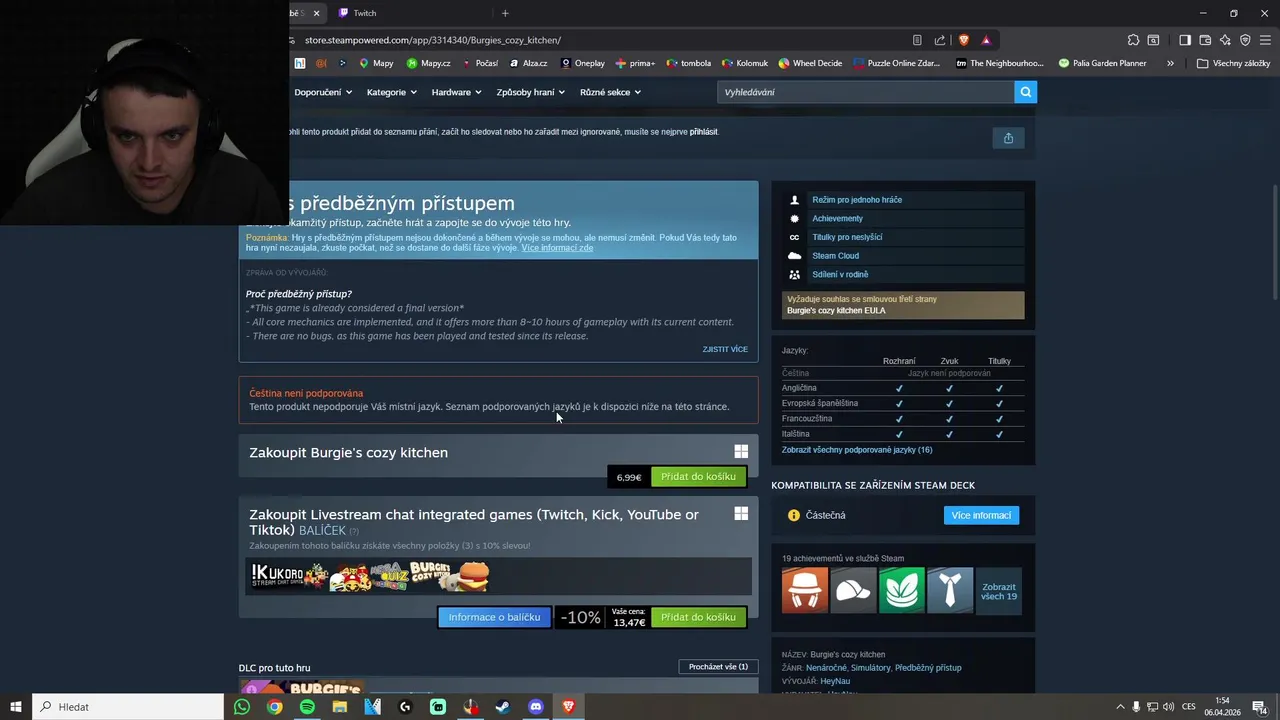Click Zobrazit všech 19 achievements
The width and height of the screenshot is (1280, 720).
pos(998,591)
